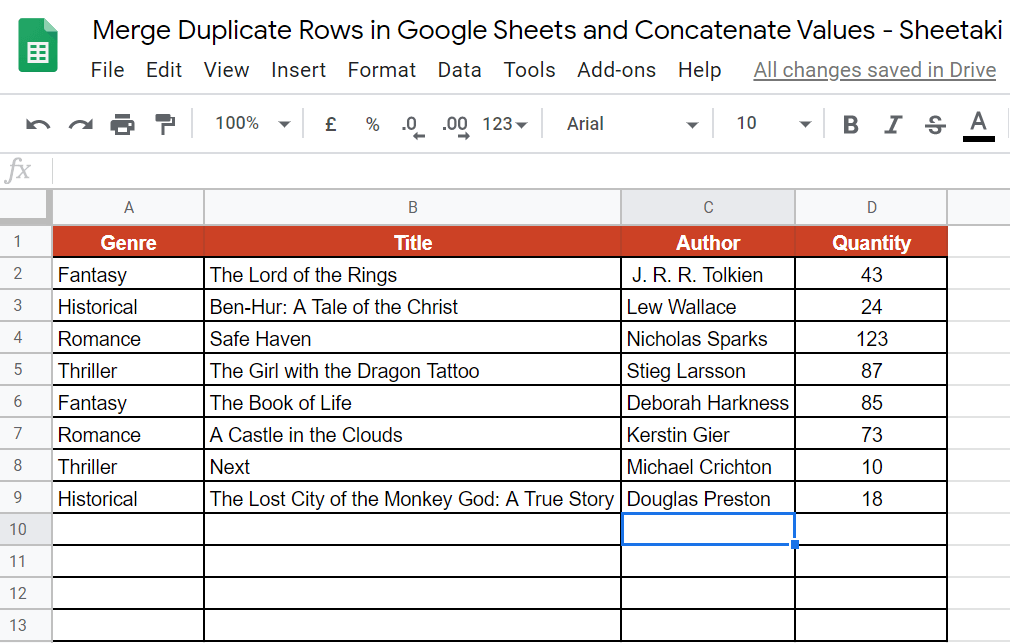Click into the formula bar
Image resolution: width=1010 pixels, height=643 pixels.
click(531, 171)
